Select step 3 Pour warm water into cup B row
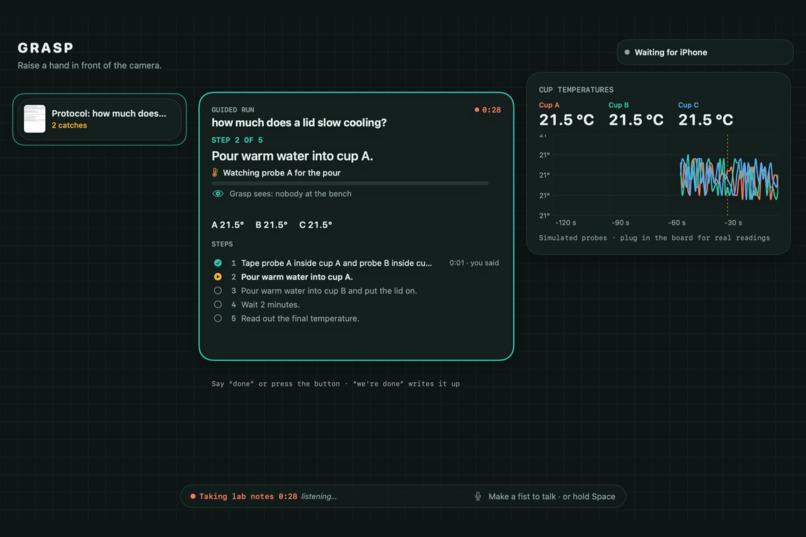The image size is (806, 537). click(x=356, y=291)
